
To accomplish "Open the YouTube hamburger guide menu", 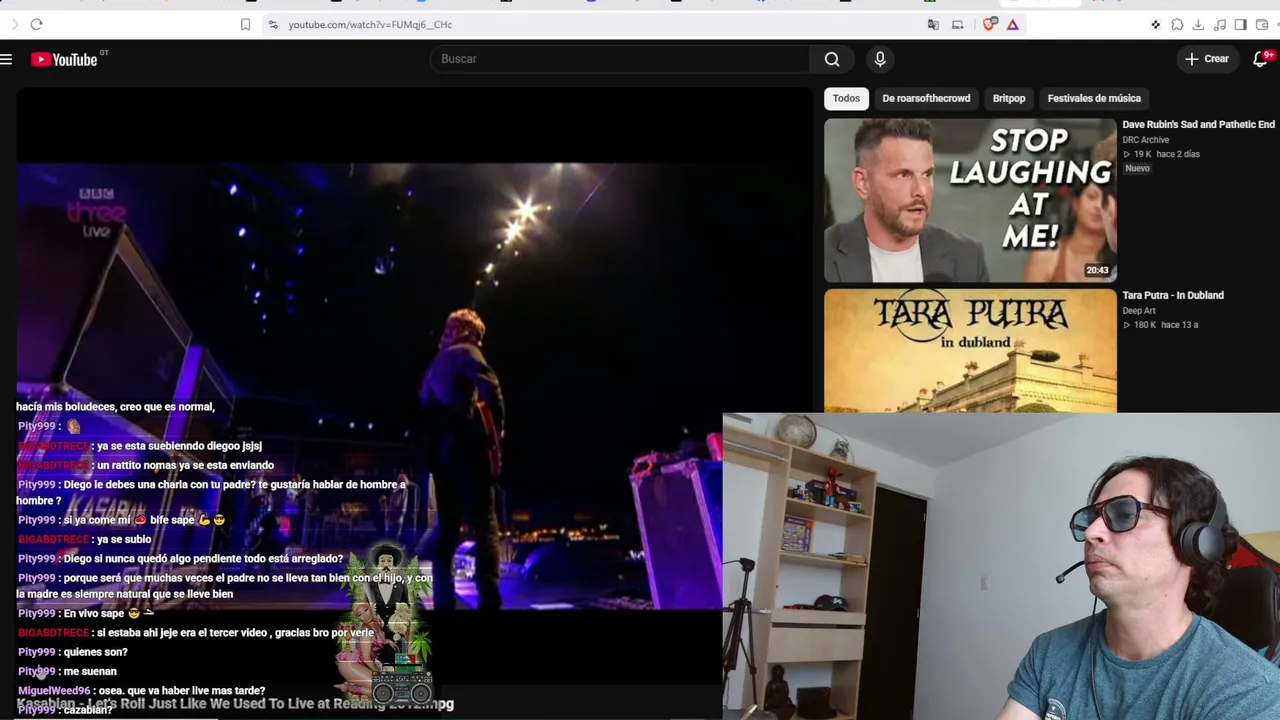I will tap(6, 59).
